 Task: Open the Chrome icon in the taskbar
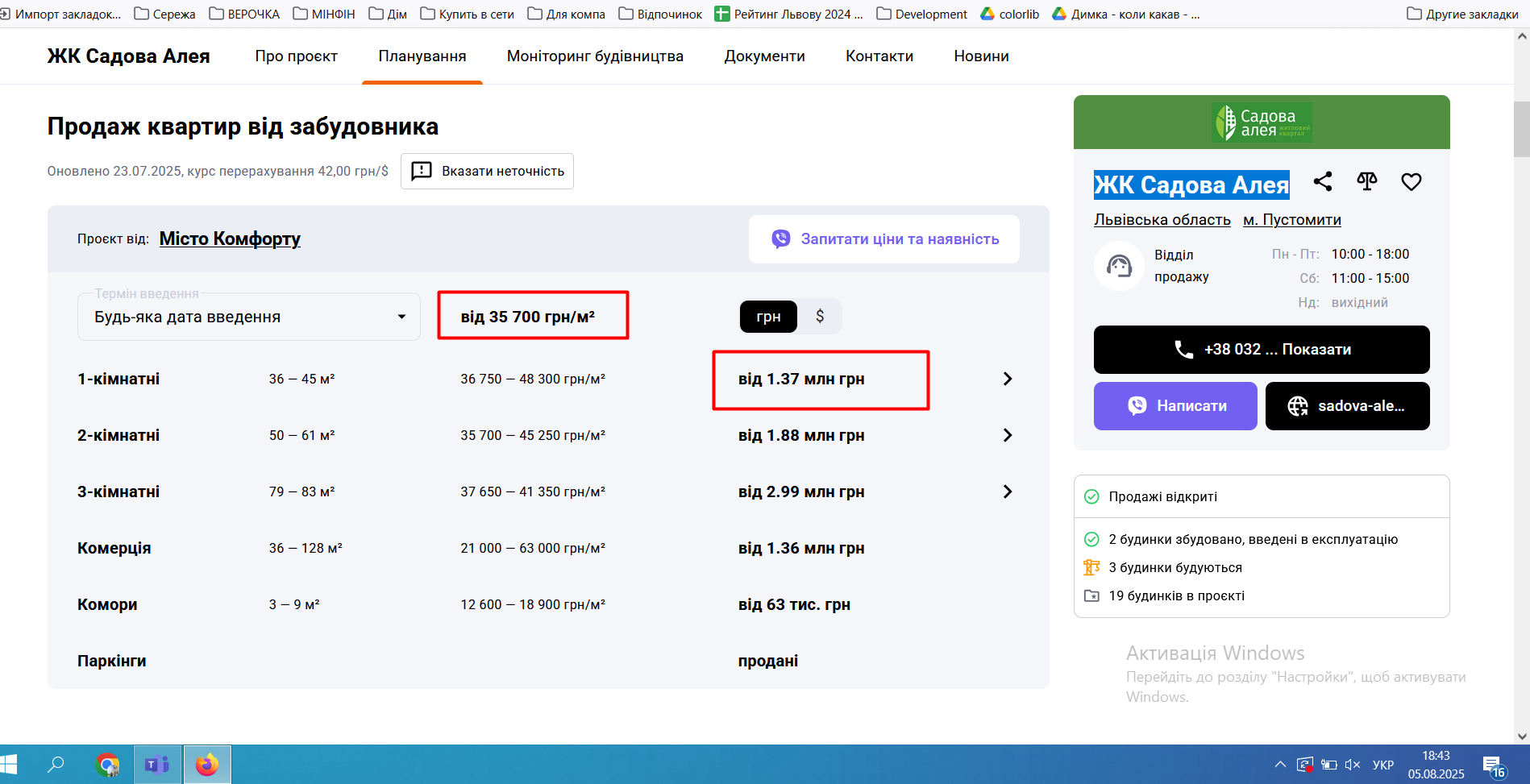click(x=107, y=765)
